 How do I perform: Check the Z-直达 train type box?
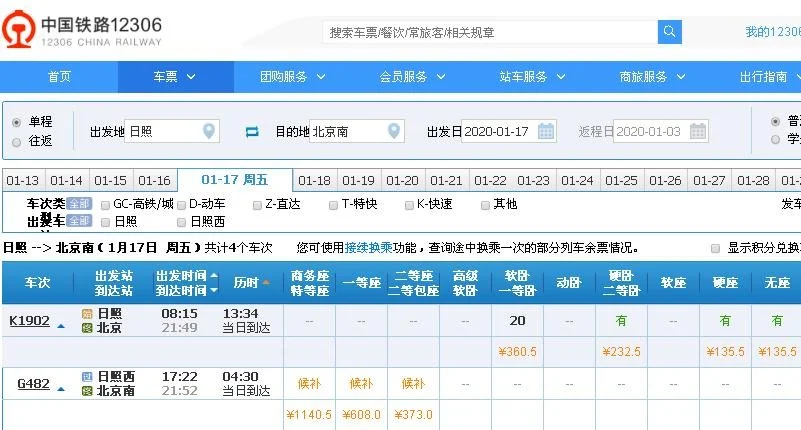tap(257, 205)
